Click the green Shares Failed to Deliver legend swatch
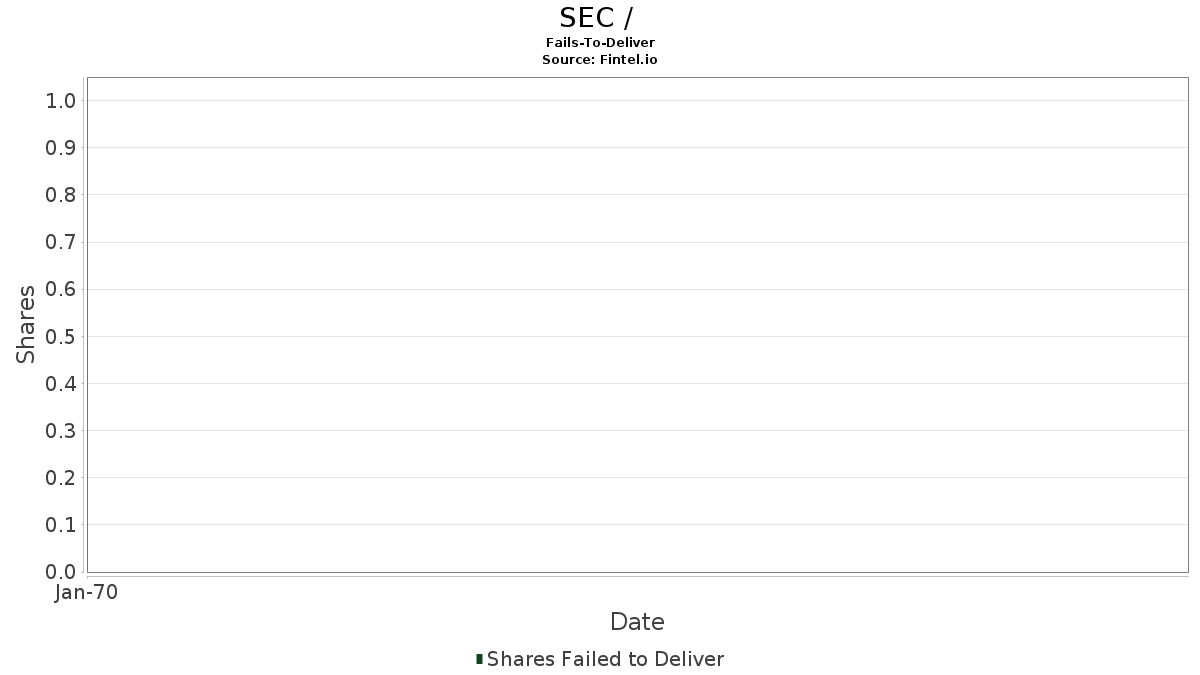The image size is (1200, 675). (479, 659)
